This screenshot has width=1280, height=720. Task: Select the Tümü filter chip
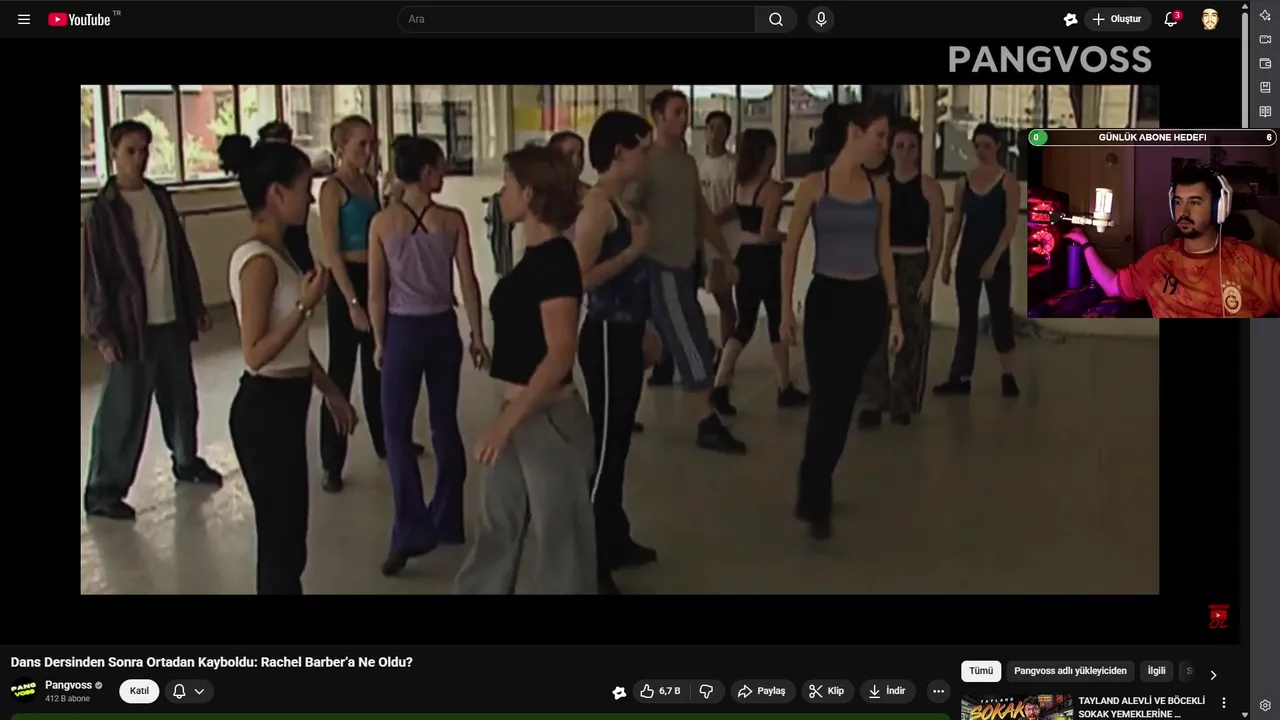point(981,671)
